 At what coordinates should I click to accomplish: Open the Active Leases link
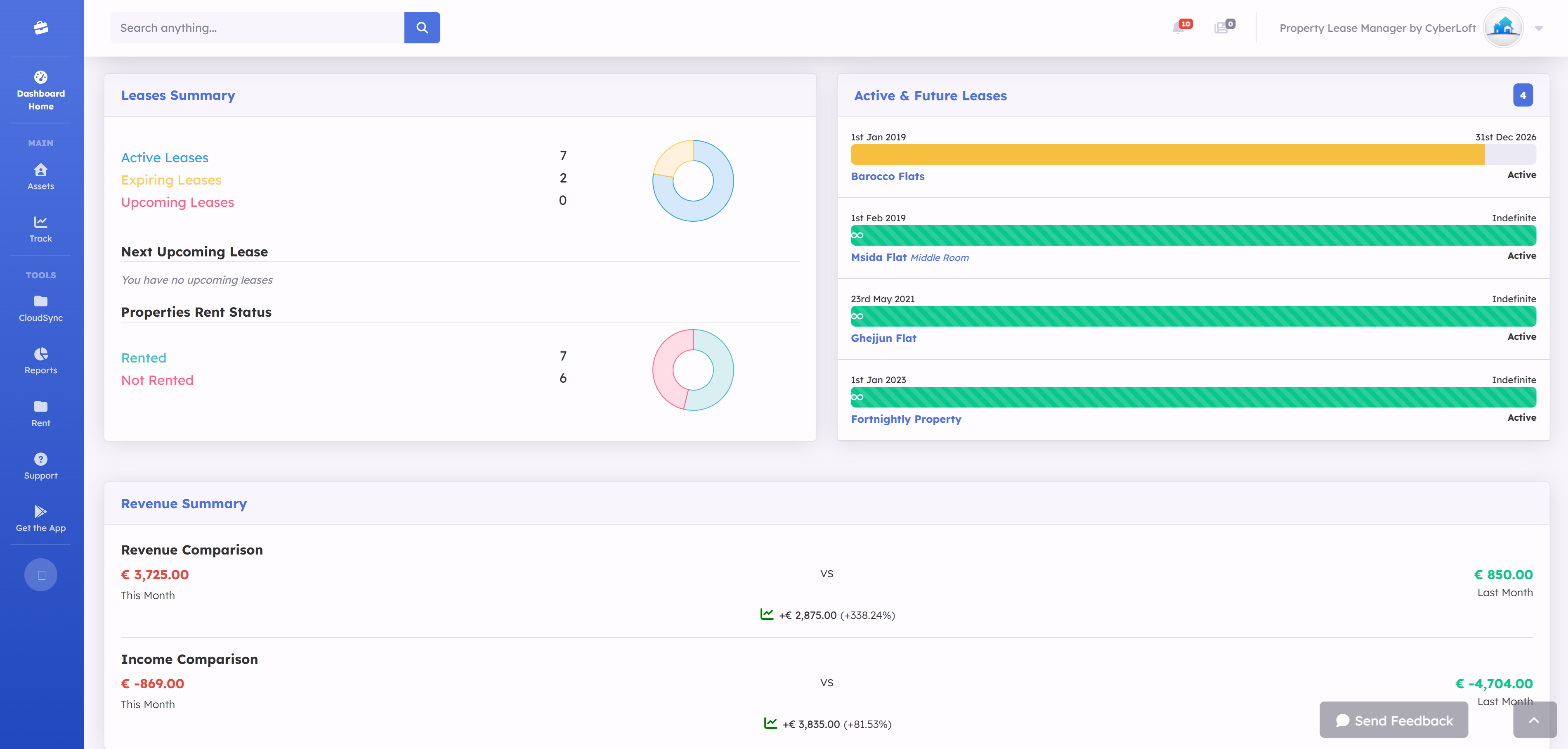click(x=164, y=158)
